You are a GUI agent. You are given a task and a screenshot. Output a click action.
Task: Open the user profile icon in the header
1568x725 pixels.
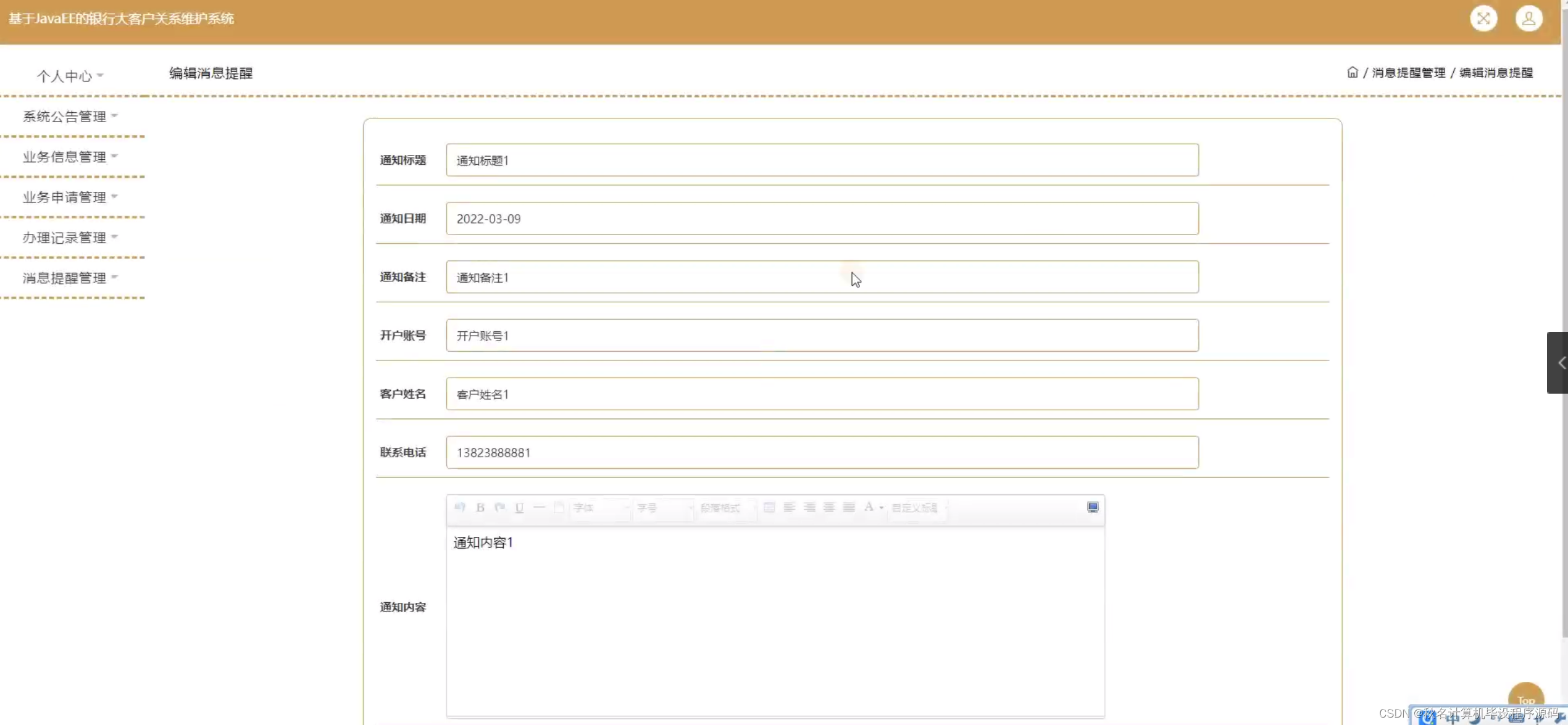click(1528, 19)
